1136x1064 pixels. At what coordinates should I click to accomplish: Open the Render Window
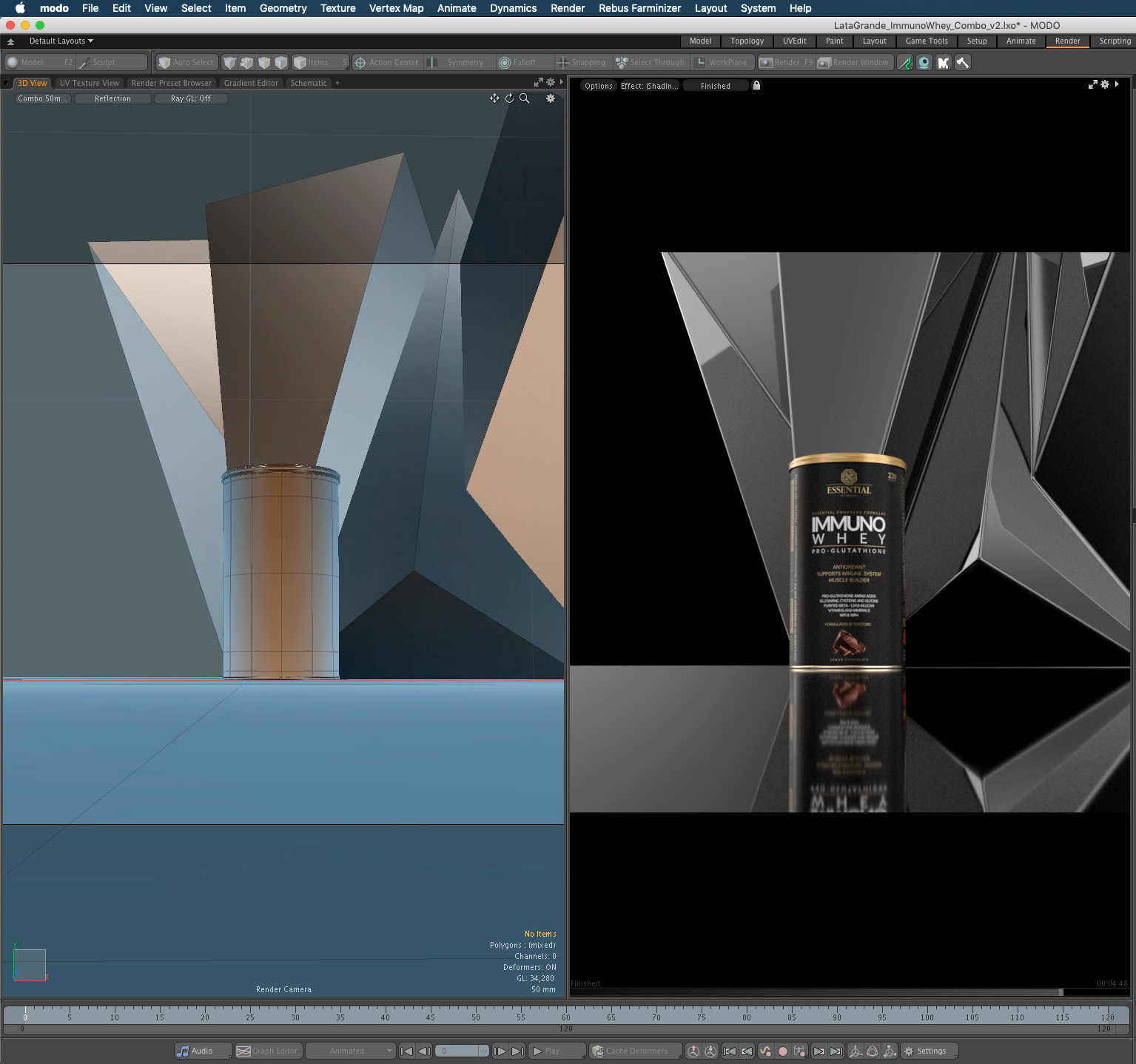[x=854, y=62]
